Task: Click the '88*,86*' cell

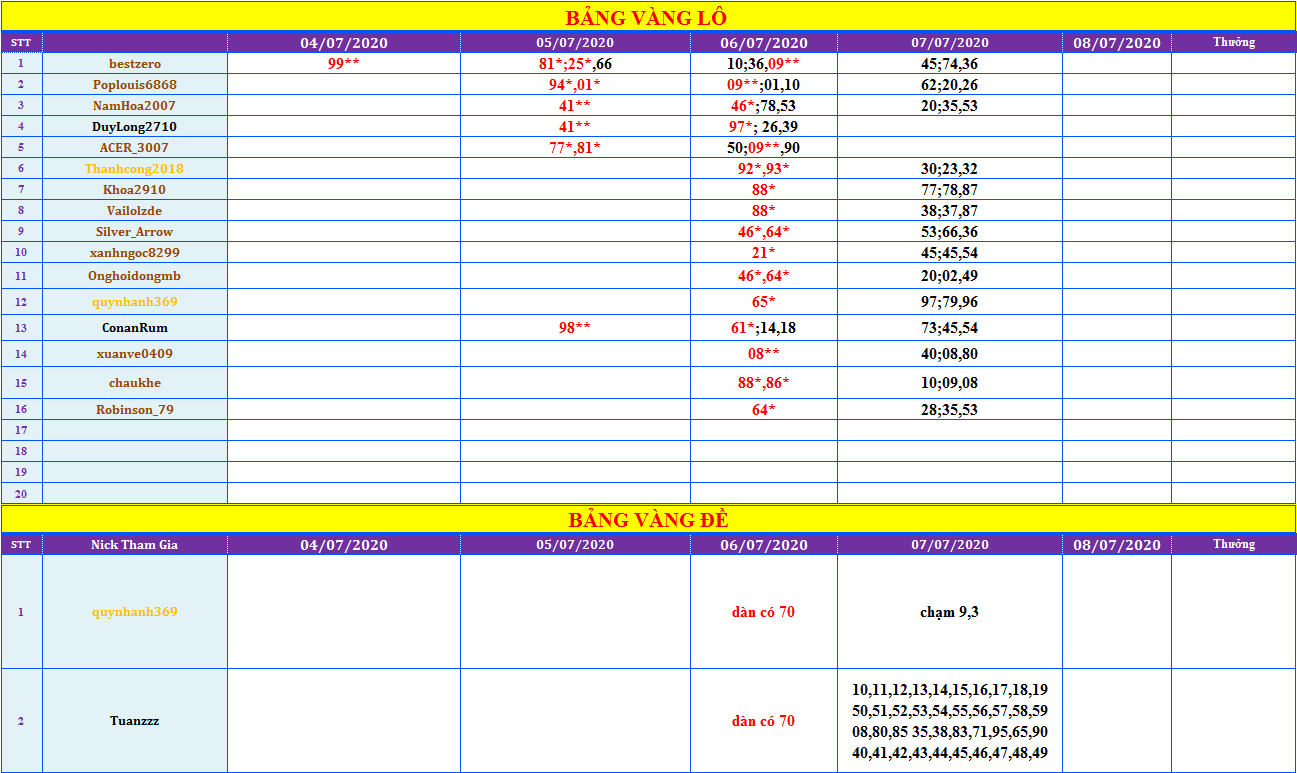Action: click(x=764, y=383)
